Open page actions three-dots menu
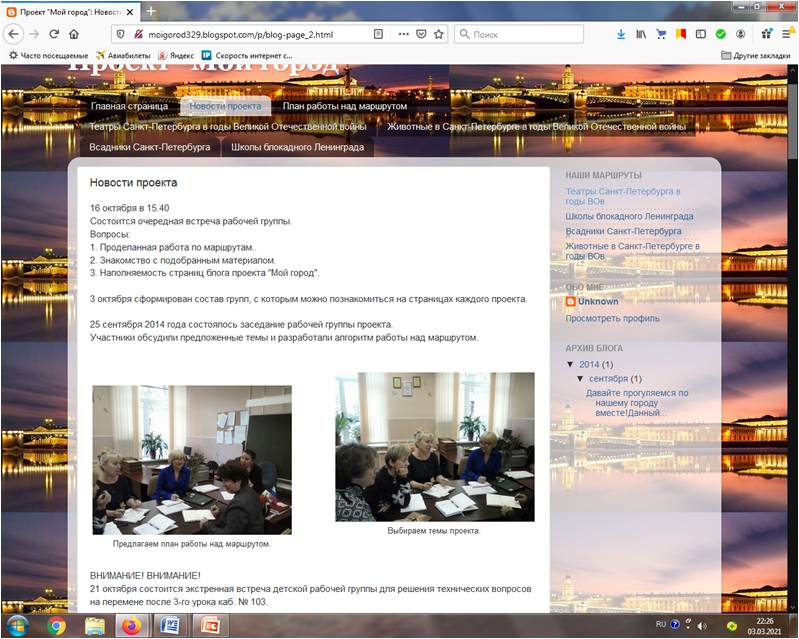 (x=404, y=34)
